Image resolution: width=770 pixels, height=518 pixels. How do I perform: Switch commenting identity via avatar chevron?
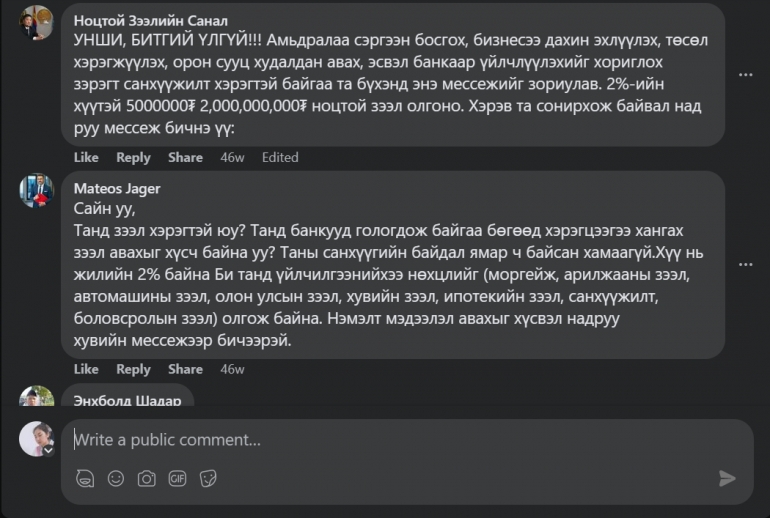[x=47, y=450]
